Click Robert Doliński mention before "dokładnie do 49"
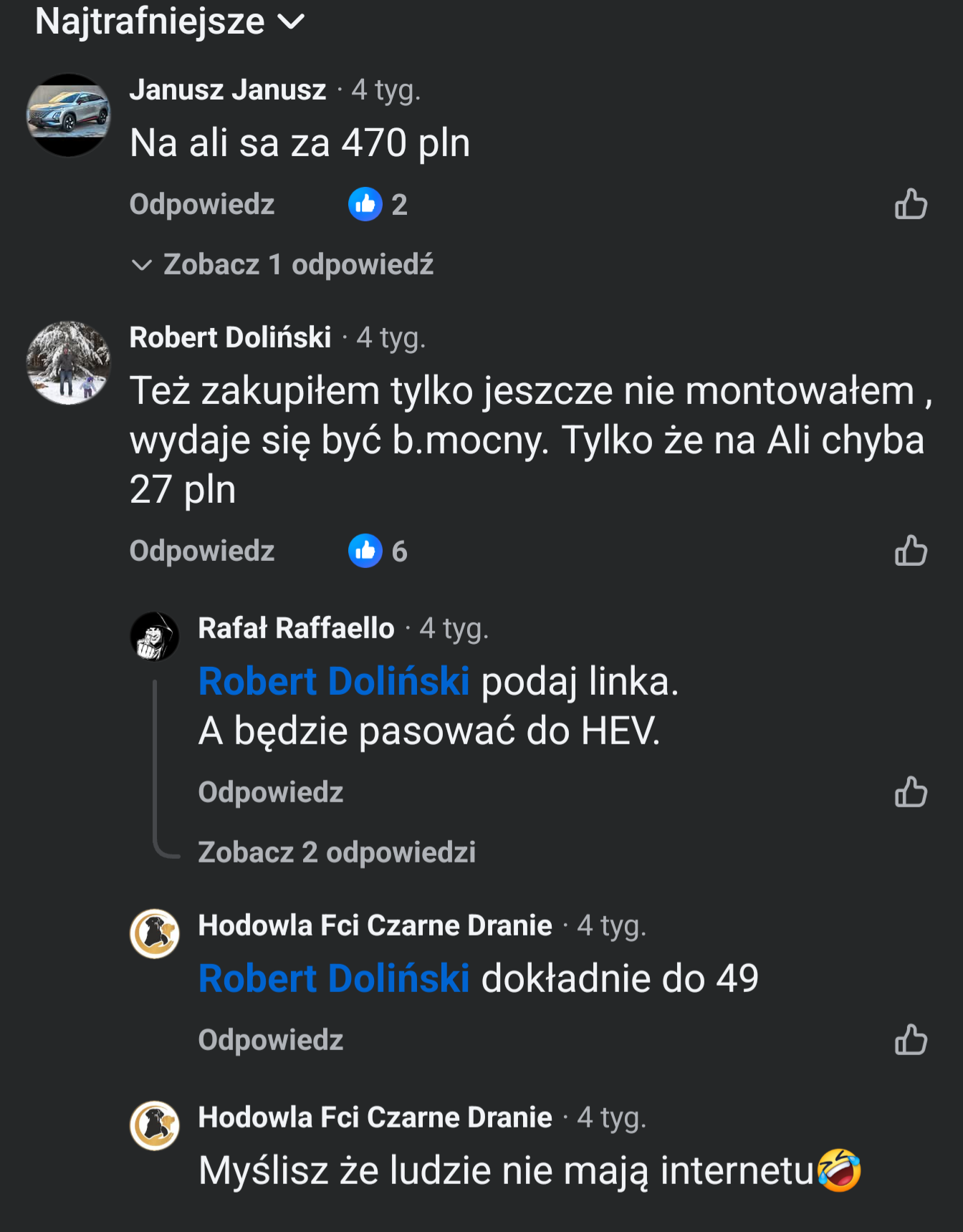The width and height of the screenshot is (963, 1232). 334,978
